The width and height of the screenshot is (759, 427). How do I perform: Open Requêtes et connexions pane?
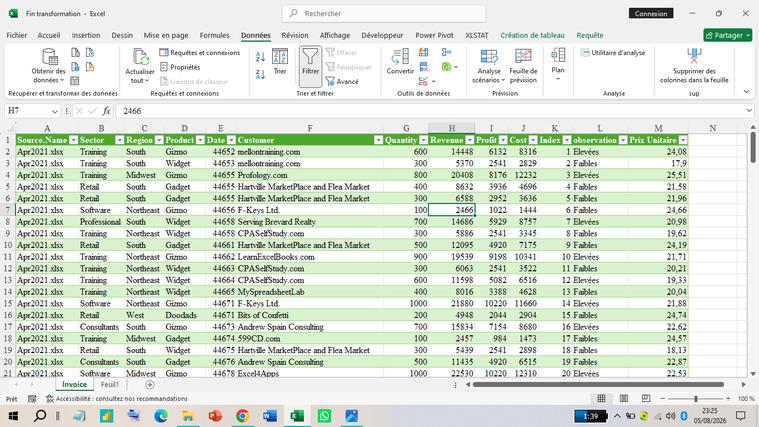click(200, 52)
